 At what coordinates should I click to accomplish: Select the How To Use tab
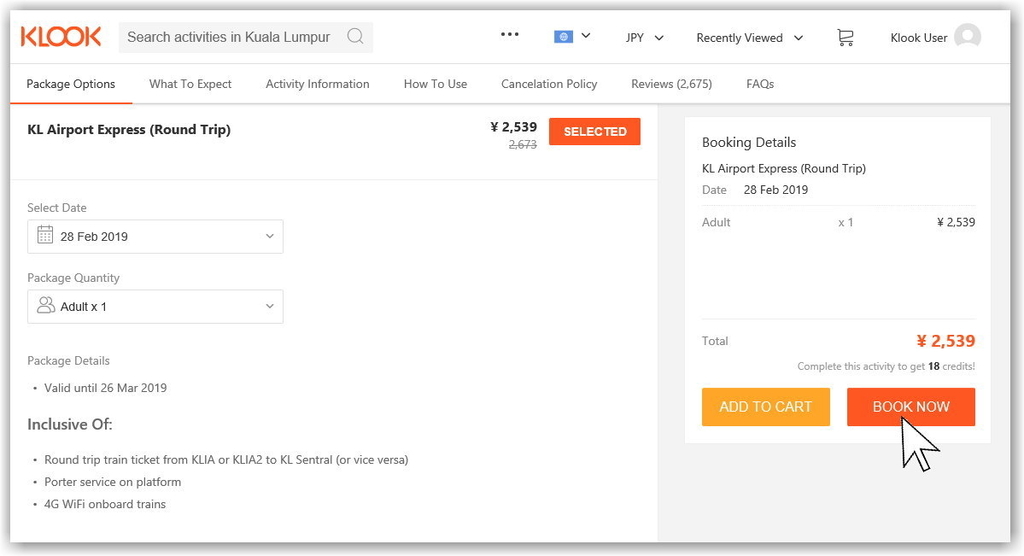pos(435,84)
